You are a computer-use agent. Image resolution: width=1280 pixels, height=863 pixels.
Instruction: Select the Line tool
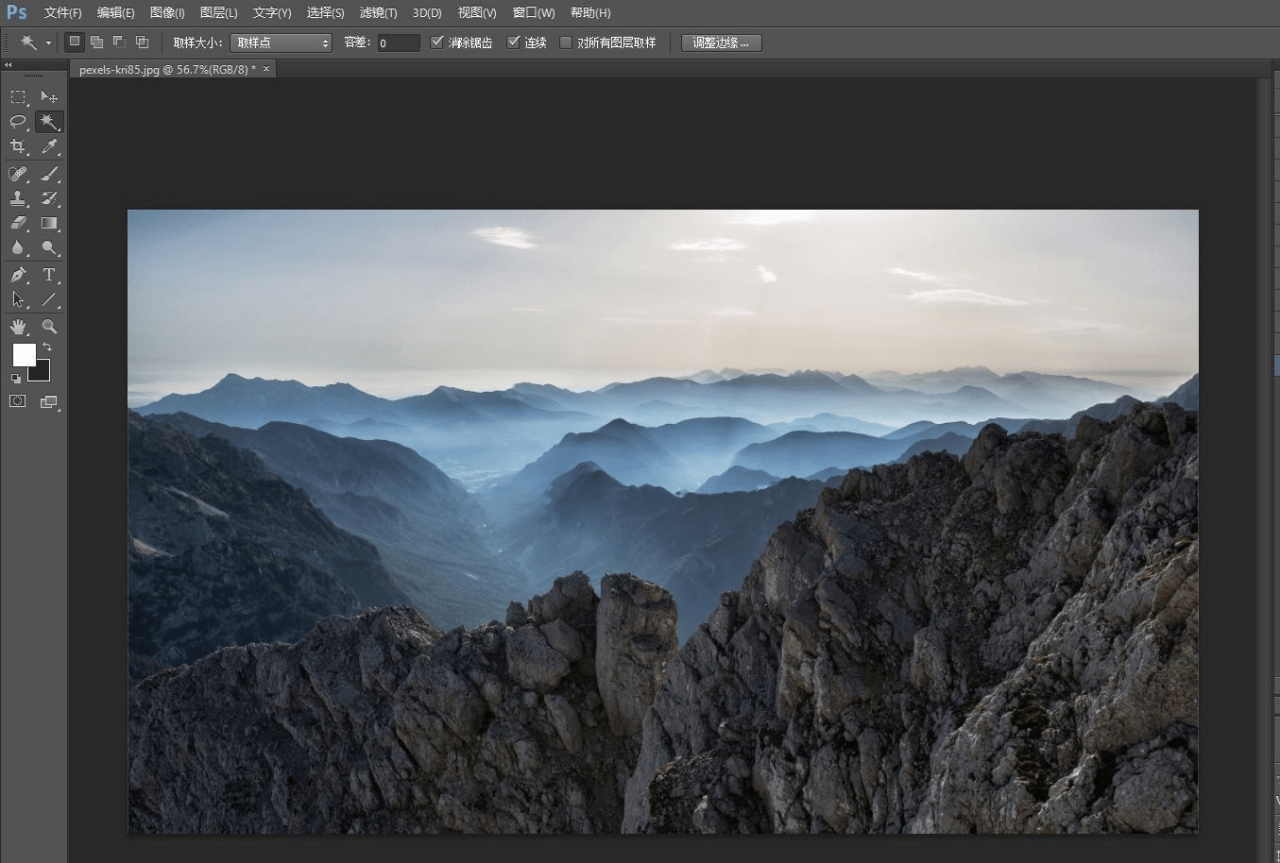(x=49, y=300)
